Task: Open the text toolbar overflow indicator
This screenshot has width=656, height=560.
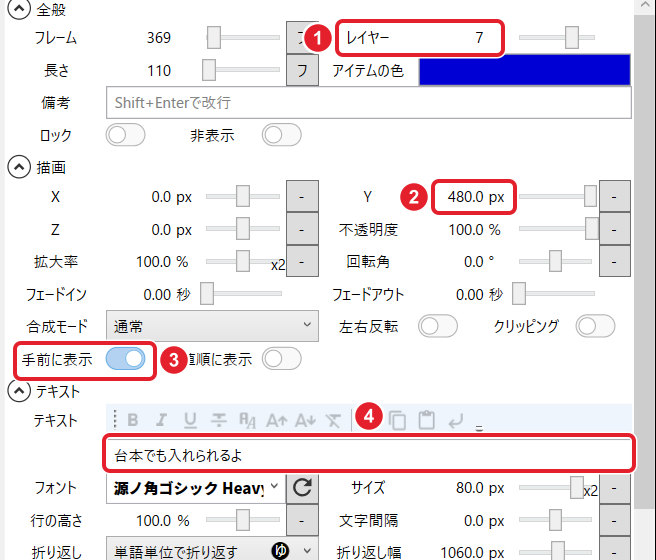Action: [479, 428]
